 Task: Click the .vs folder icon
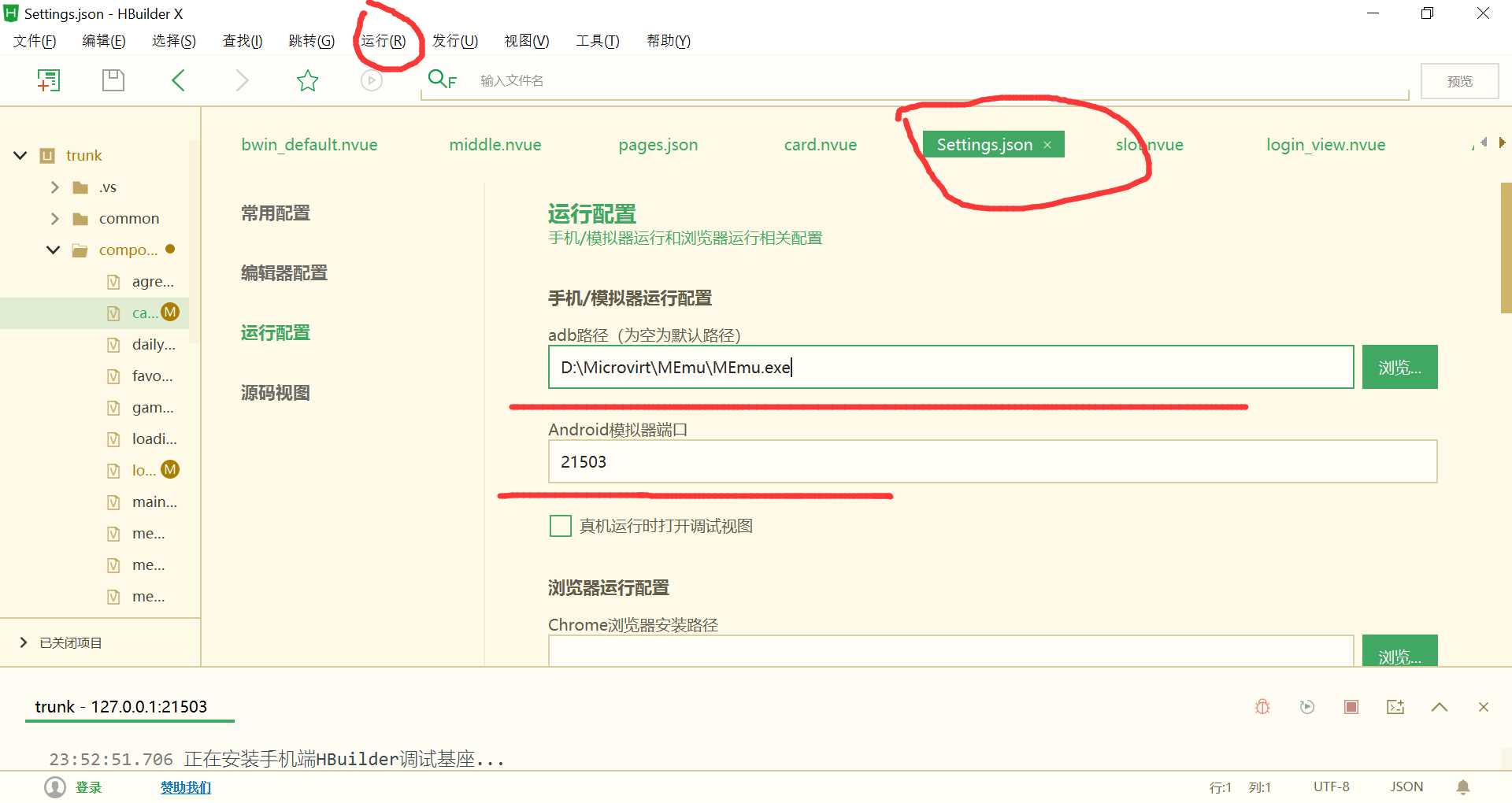tap(80, 187)
